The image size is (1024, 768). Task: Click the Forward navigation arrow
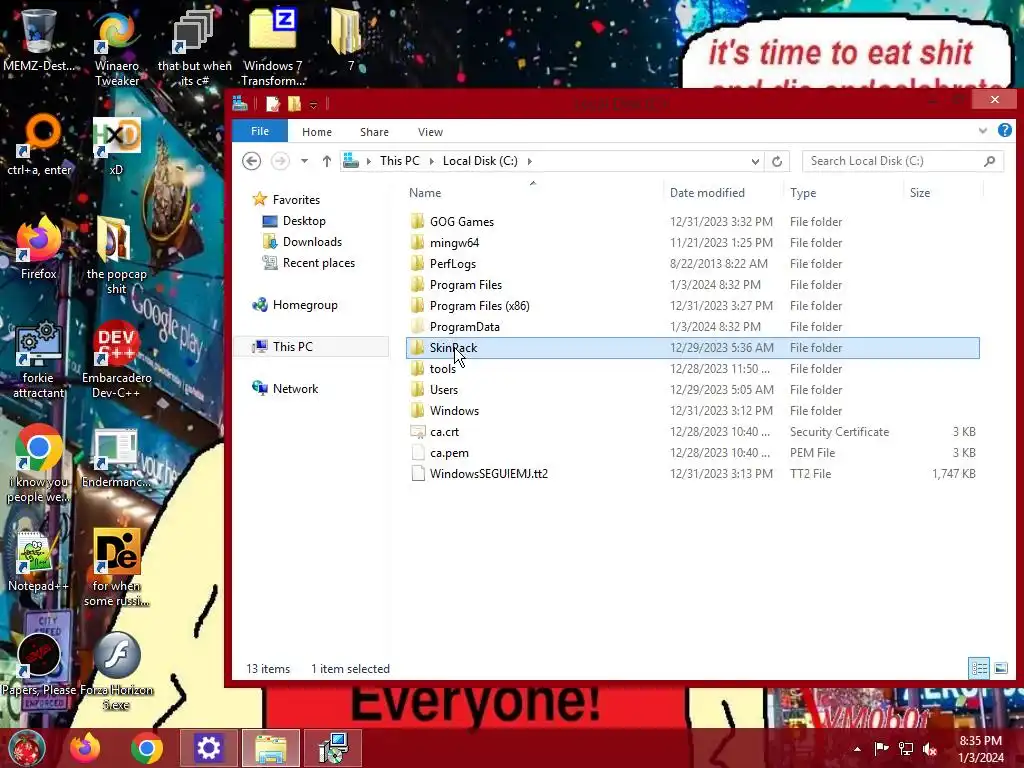tap(280, 161)
